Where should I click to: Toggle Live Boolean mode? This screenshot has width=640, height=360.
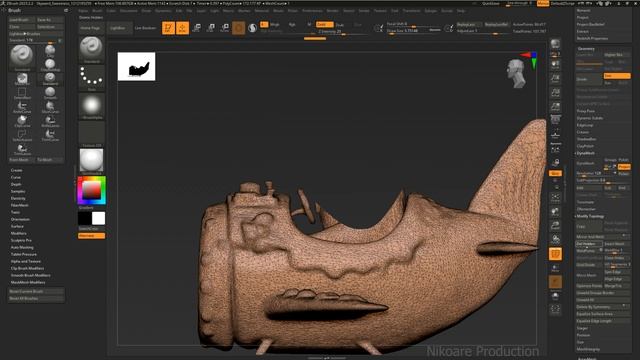pos(145,28)
